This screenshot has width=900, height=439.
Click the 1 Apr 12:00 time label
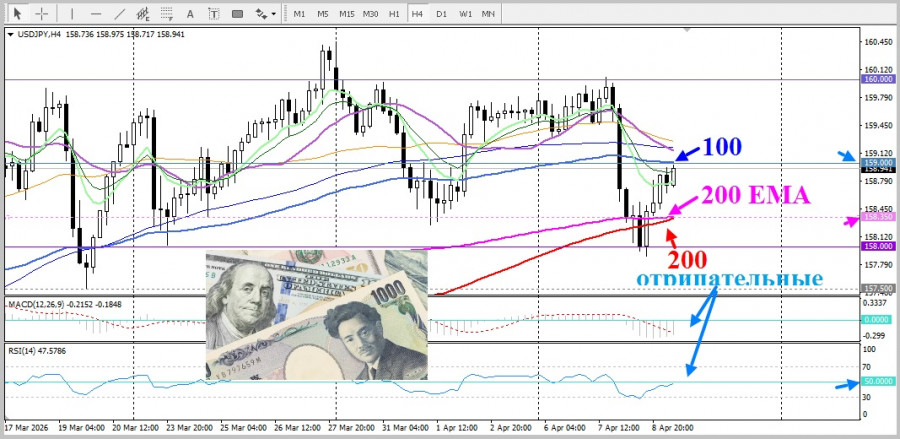(457, 428)
